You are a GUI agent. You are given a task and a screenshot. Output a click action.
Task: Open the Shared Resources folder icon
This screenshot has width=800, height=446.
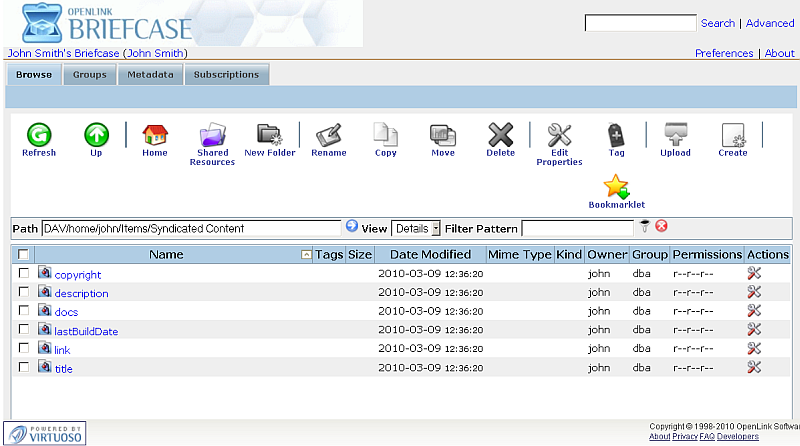pyautogui.click(x=212, y=135)
